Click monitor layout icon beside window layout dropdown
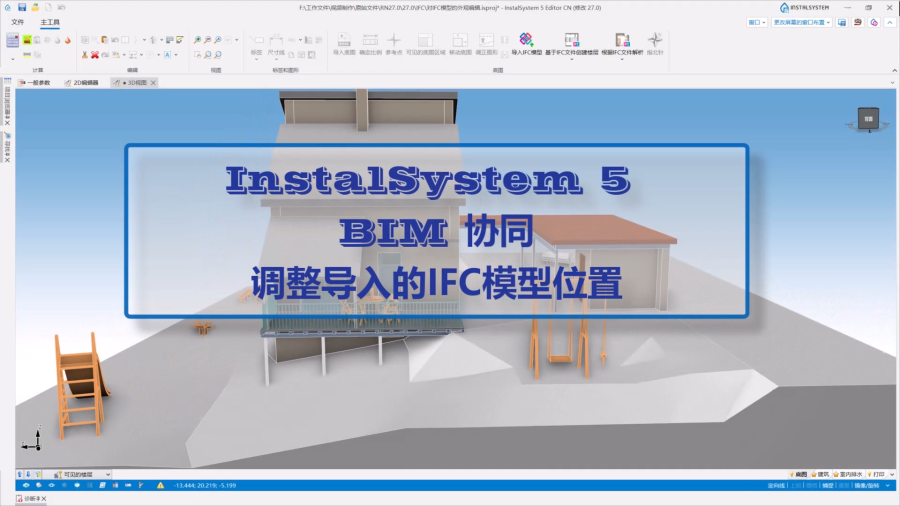Viewport: 900px width, 506px height. pos(842,22)
